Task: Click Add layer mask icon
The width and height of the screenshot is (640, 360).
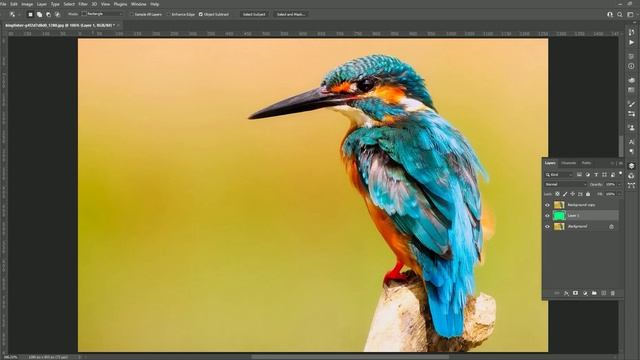Action: coord(576,293)
